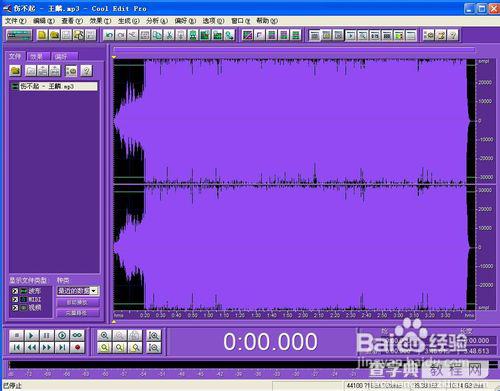The image size is (500, 391).
Task: Select the 伤不起 - 王麟.mp3 file entry
Action: [x=55, y=86]
